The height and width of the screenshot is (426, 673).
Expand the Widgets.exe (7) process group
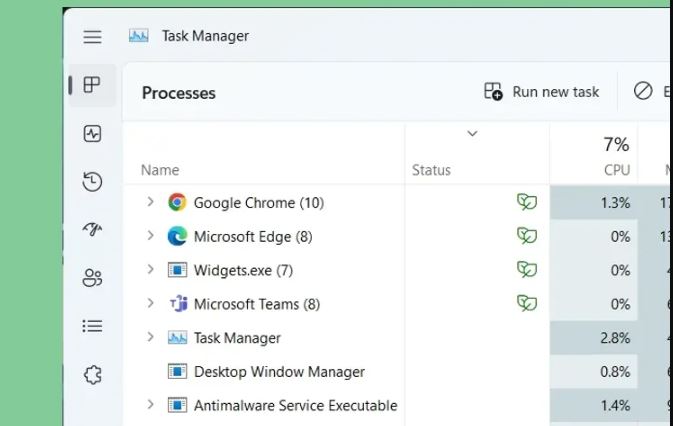coord(150,269)
